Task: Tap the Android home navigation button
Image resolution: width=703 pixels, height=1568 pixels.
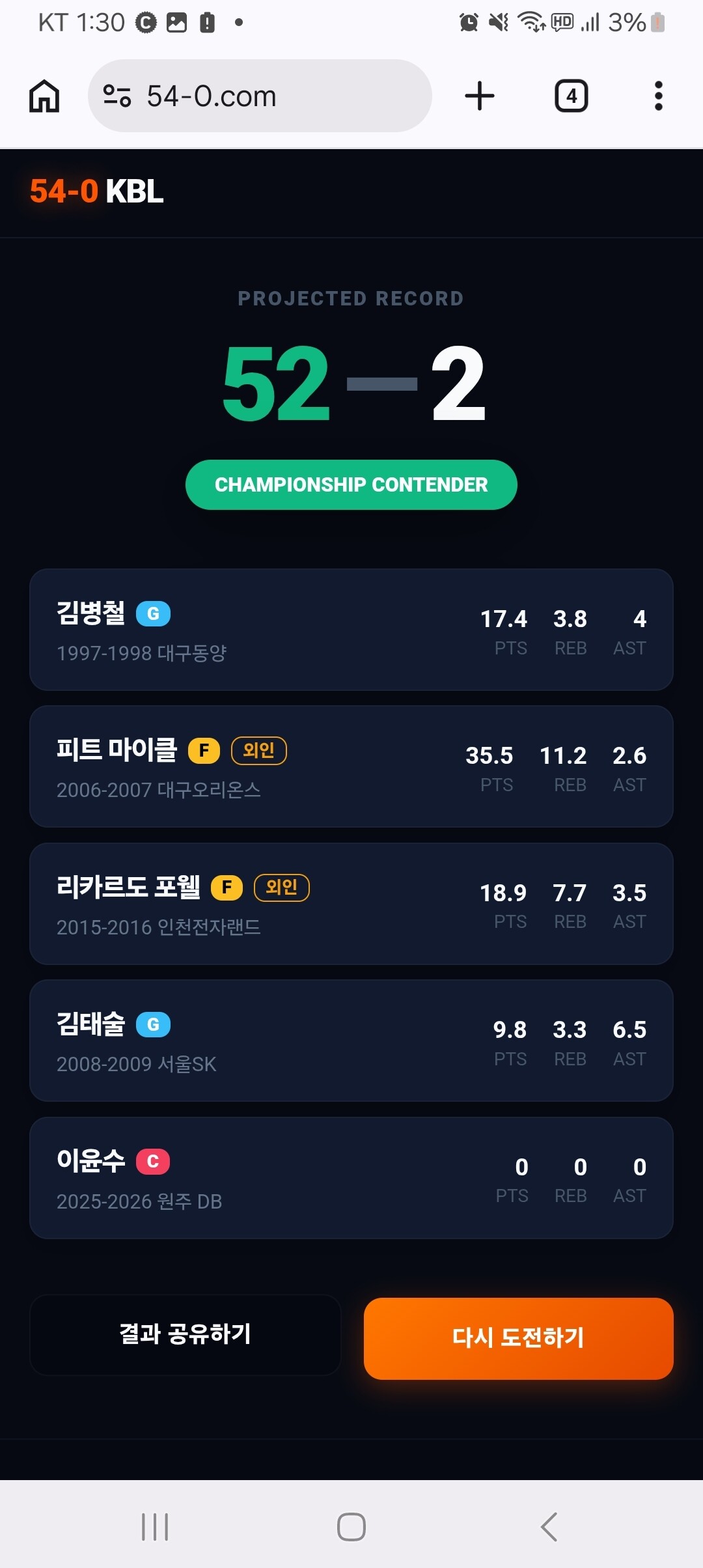Action: (x=351, y=1527)
